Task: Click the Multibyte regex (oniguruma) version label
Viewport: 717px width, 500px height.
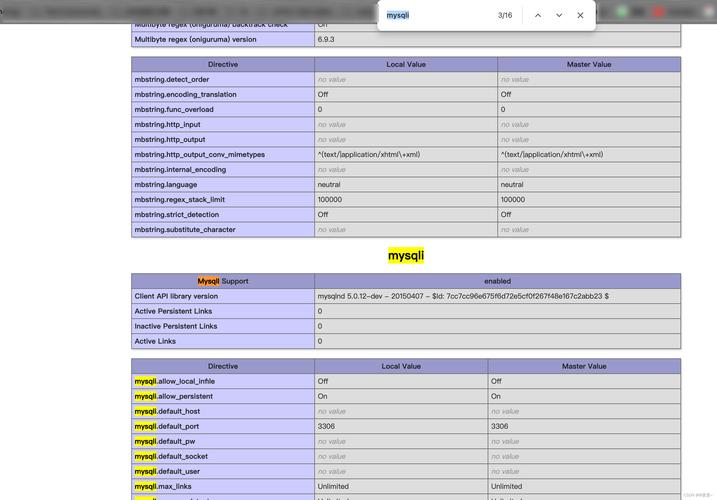Action: pos(195,40)
